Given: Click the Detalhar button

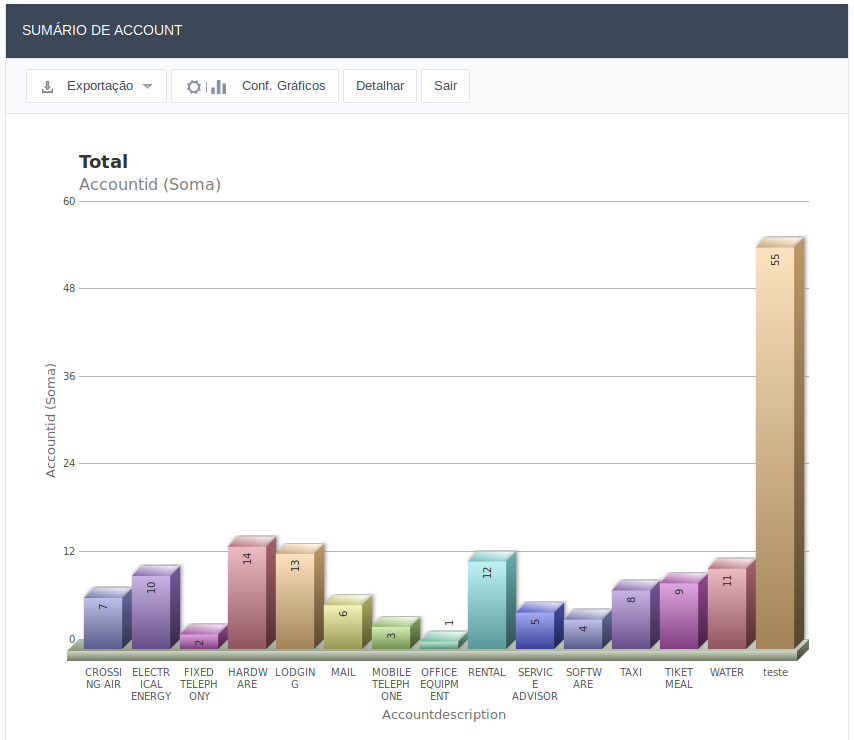Looking at the screenshot, I should [x=380, y=86].
